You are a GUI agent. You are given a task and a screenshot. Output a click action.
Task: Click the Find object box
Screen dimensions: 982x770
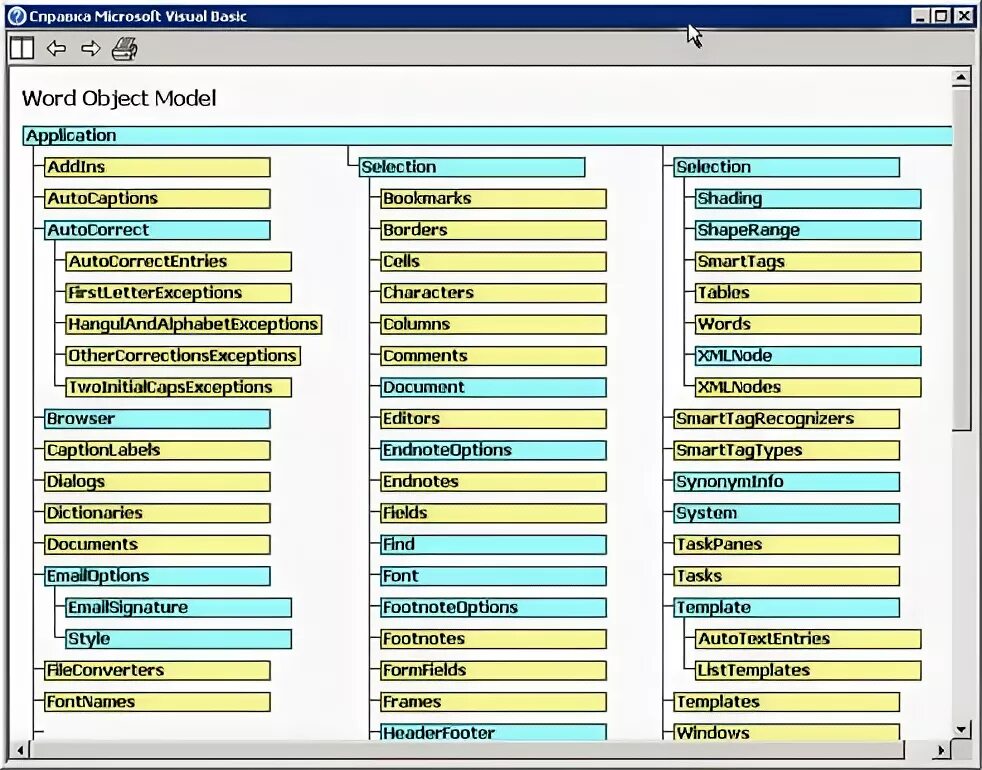coord(494,544)
